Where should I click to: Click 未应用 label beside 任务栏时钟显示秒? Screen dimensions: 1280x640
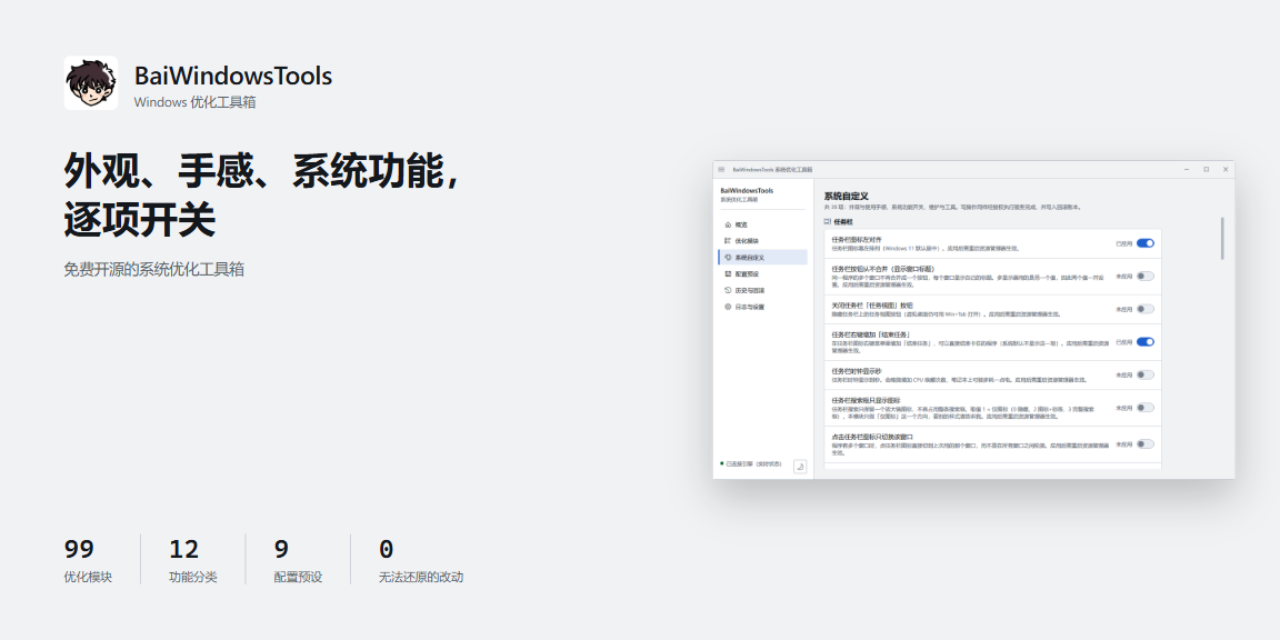(1124, 375)
